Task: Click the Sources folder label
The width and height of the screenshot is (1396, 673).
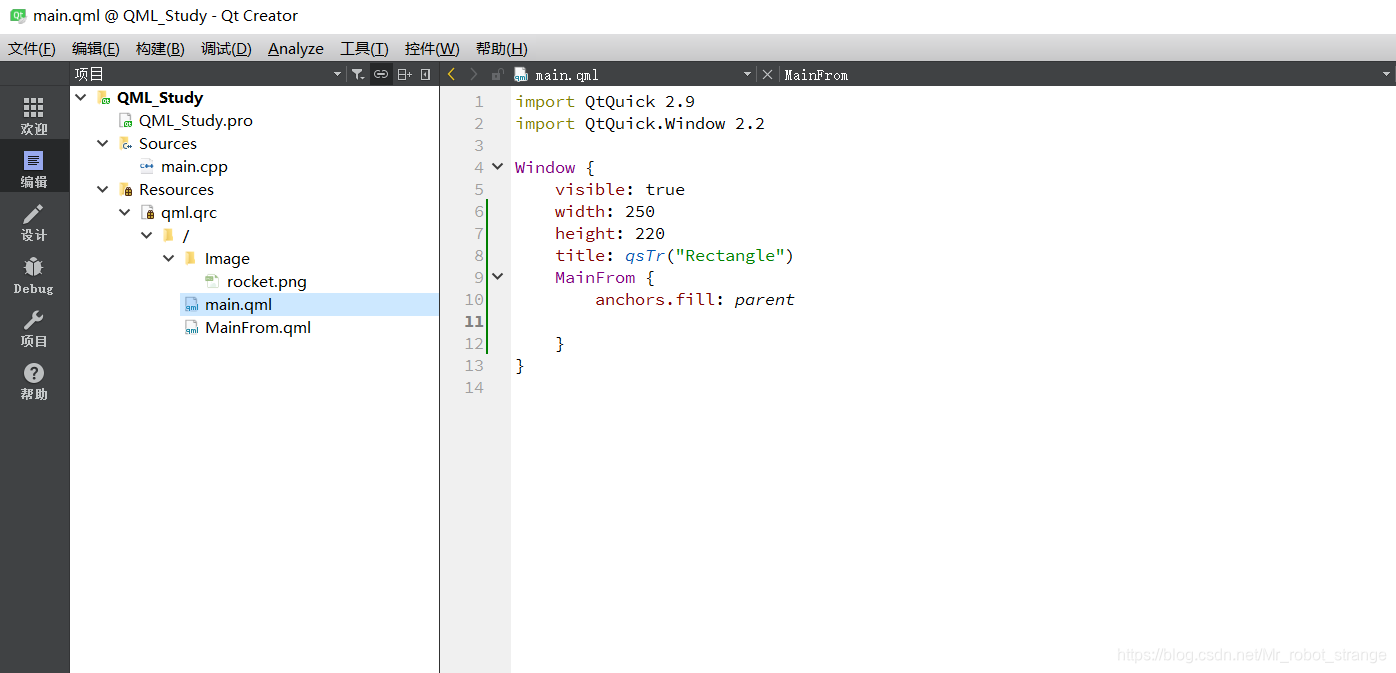Action: tap(168, 143)
